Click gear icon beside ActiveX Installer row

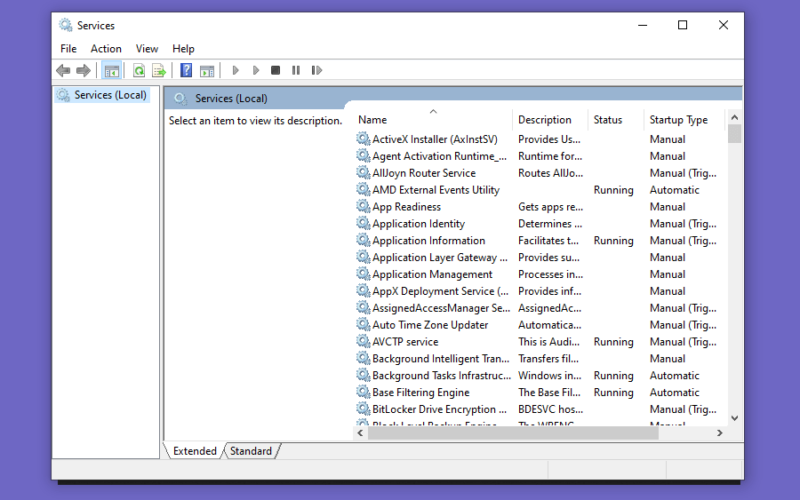(x=363, y=139)
